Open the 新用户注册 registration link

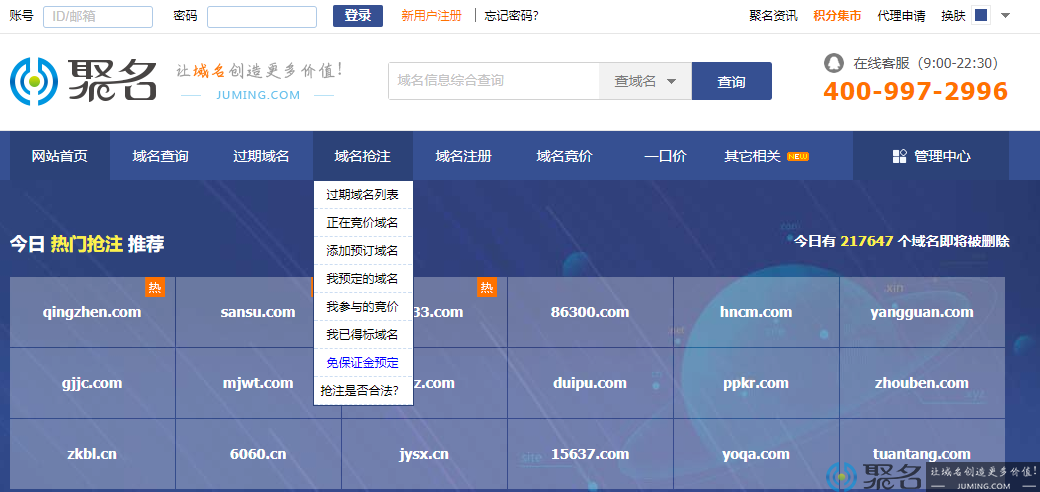[x=431, y=16]
